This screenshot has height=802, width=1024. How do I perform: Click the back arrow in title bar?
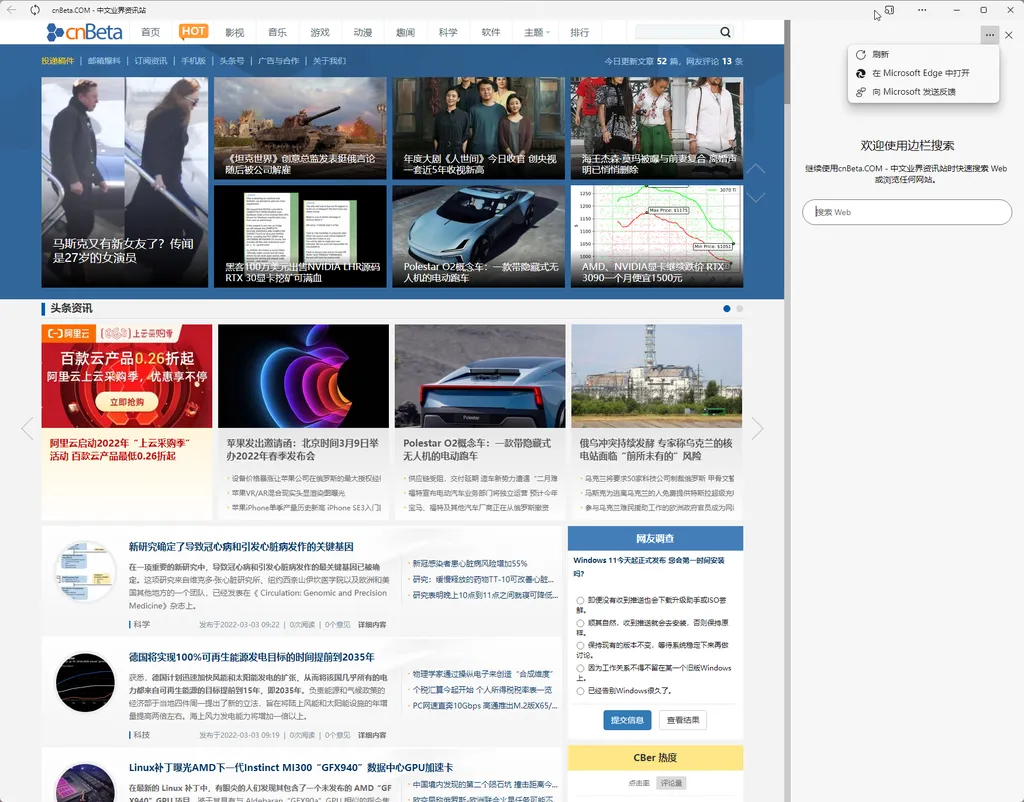[12, 9]
